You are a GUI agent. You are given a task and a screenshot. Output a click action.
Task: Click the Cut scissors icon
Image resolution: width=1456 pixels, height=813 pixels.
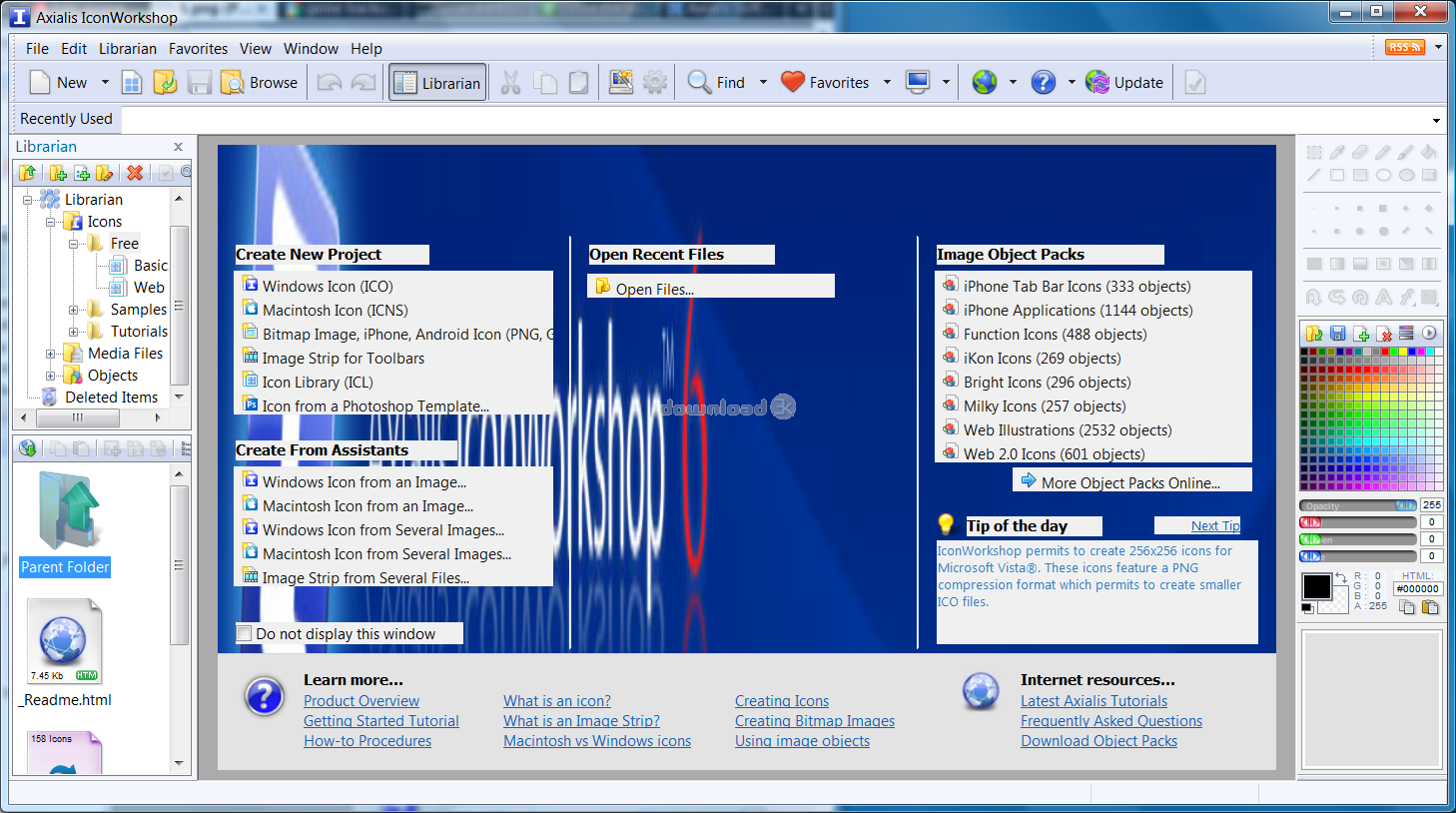pyautogui.click(x=510, y=82)
